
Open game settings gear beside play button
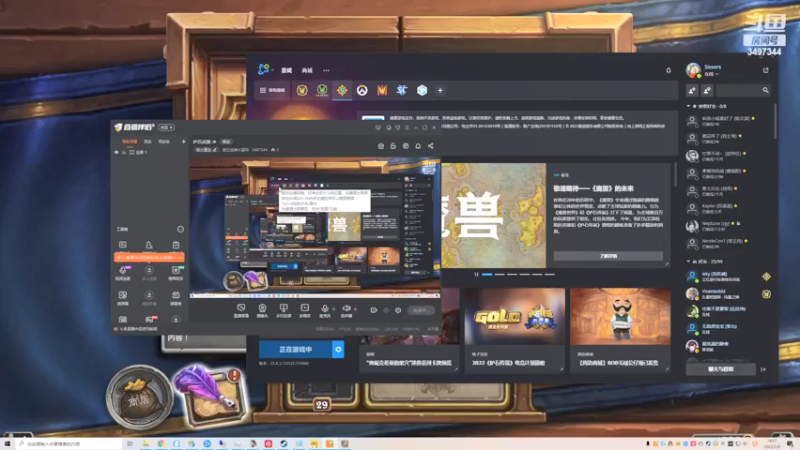(x=338, y=349)
